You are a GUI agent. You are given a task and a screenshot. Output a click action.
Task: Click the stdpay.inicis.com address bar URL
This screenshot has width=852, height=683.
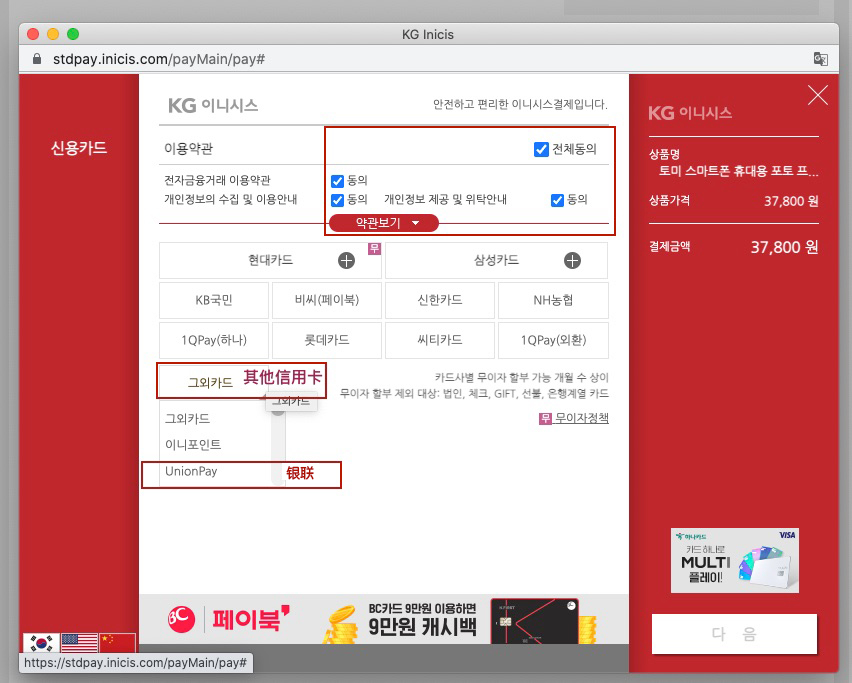(x=159, y=59)
